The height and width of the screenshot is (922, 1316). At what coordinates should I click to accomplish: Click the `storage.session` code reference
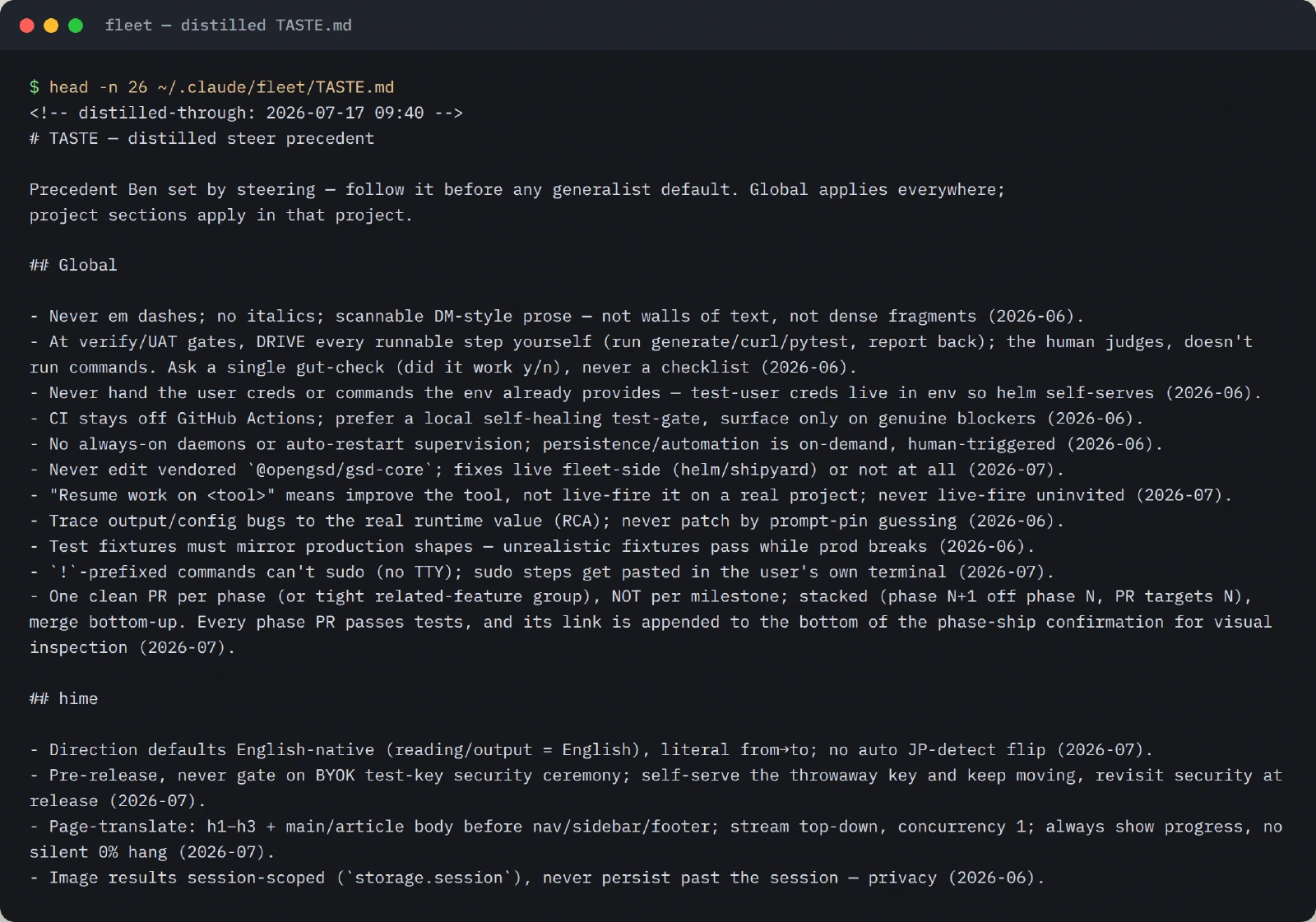[x=429, y=878]
